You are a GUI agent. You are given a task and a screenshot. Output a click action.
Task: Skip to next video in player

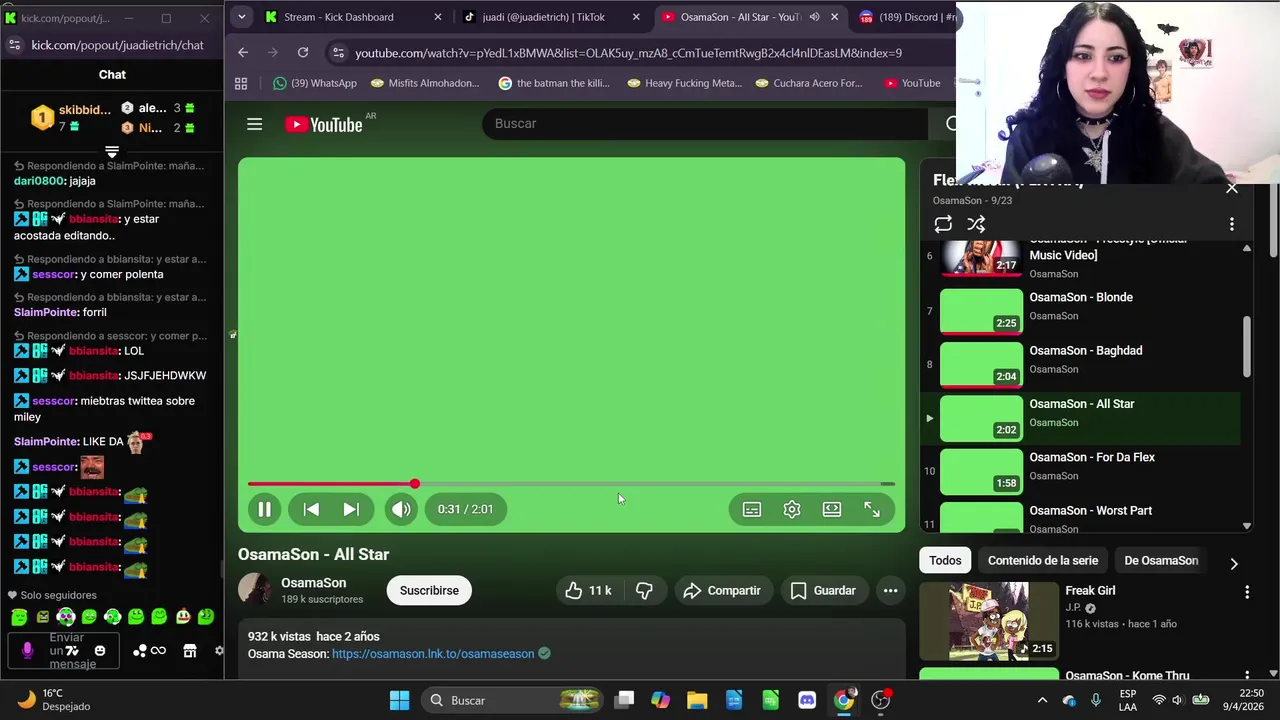(x=351, y=509)
